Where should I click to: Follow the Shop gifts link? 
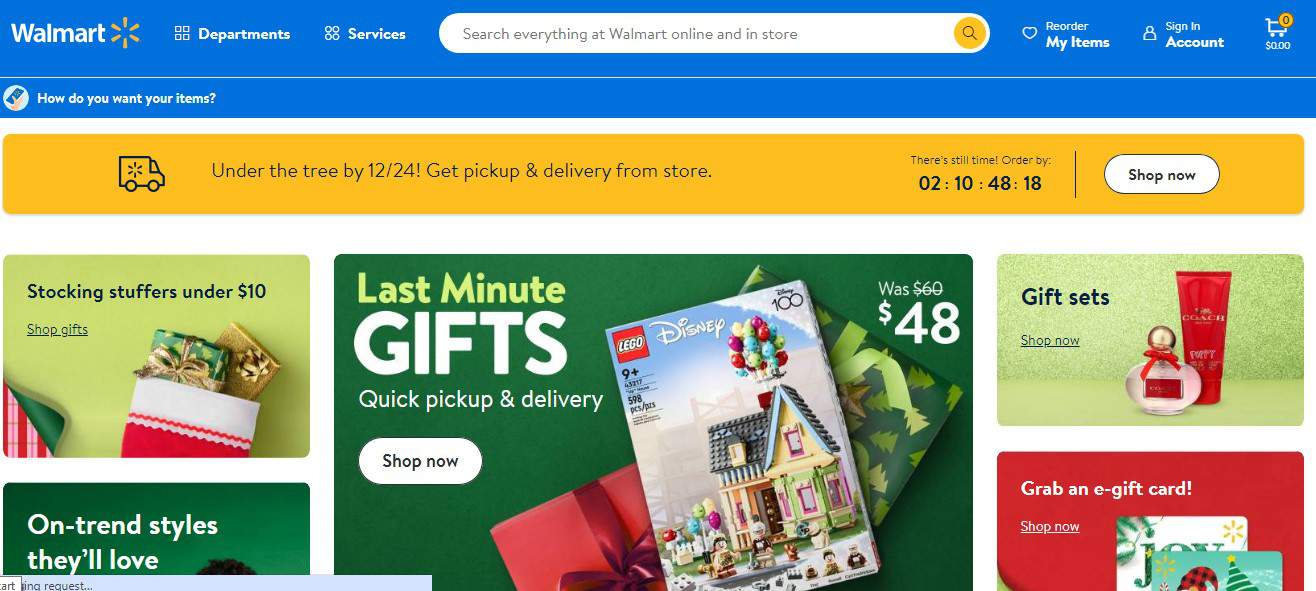click(x=57, y=330)
